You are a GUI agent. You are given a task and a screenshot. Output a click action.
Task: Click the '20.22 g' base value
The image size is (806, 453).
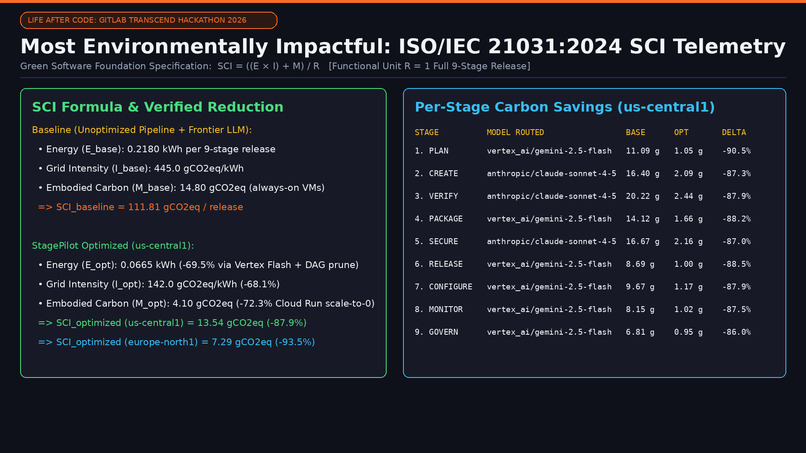pyautogui.click(x=643, y=196)
